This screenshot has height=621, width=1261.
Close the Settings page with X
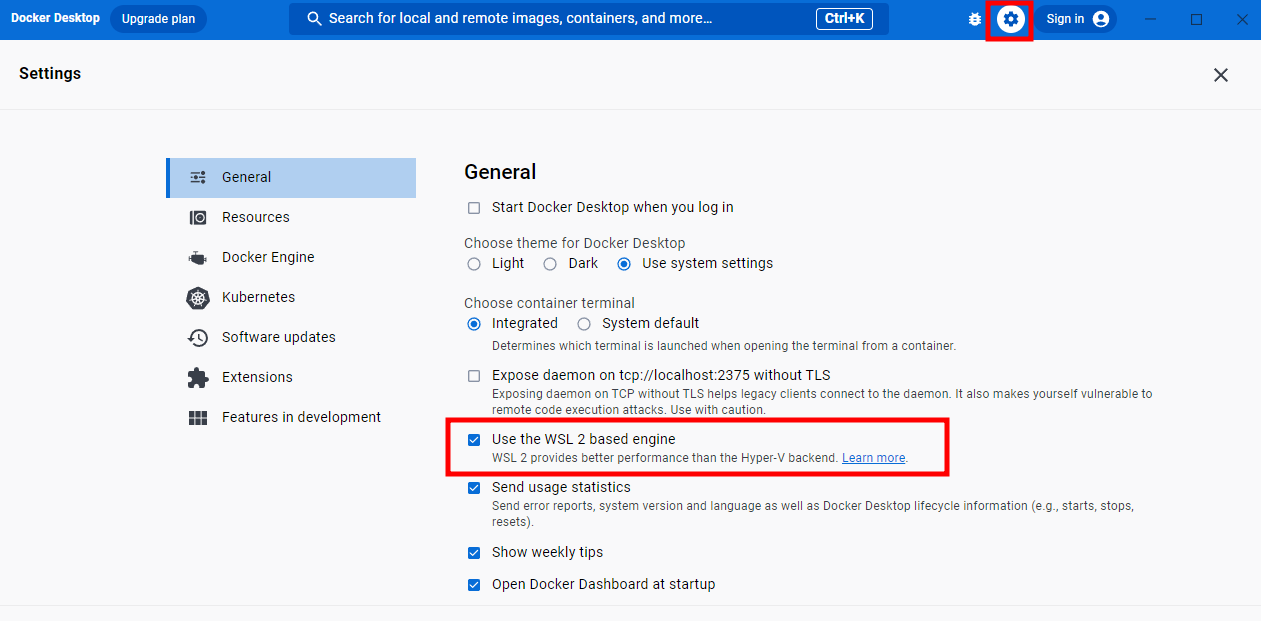pyautogui.click(x=1220, y=75)
